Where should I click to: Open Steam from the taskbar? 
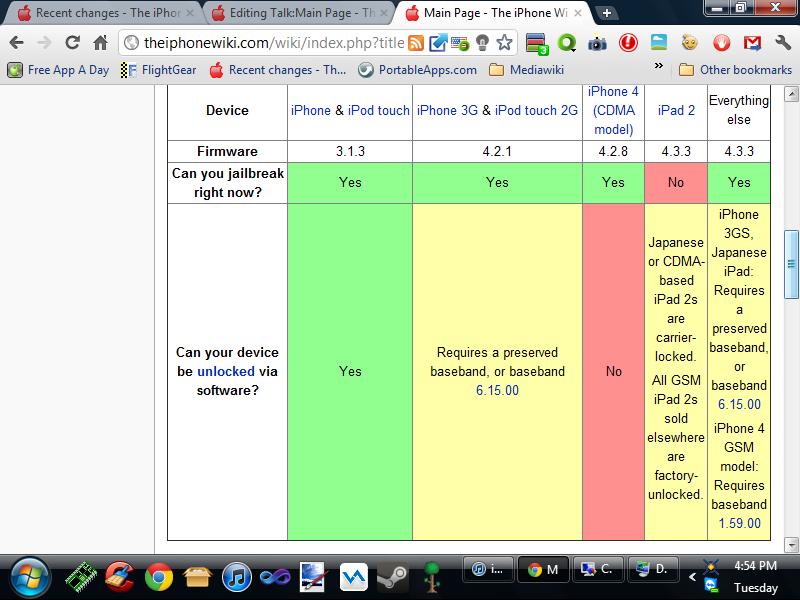[x=392, y=578]
